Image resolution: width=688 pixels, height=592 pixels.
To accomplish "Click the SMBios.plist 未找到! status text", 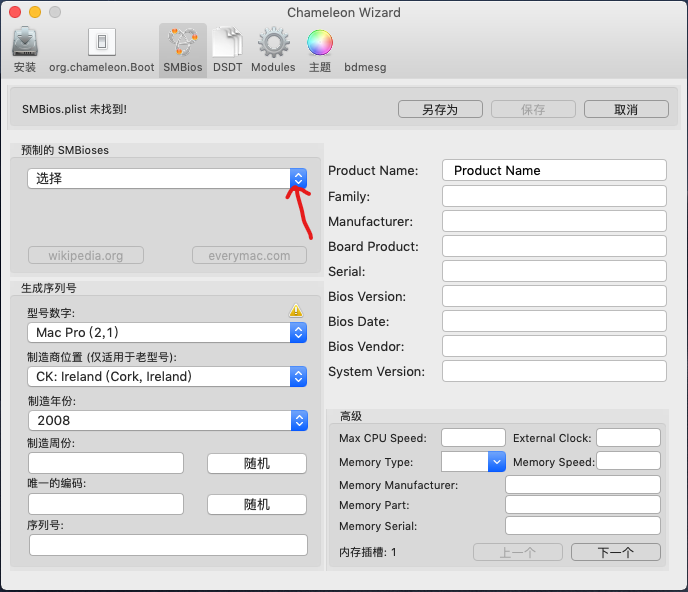I will 75,109.
